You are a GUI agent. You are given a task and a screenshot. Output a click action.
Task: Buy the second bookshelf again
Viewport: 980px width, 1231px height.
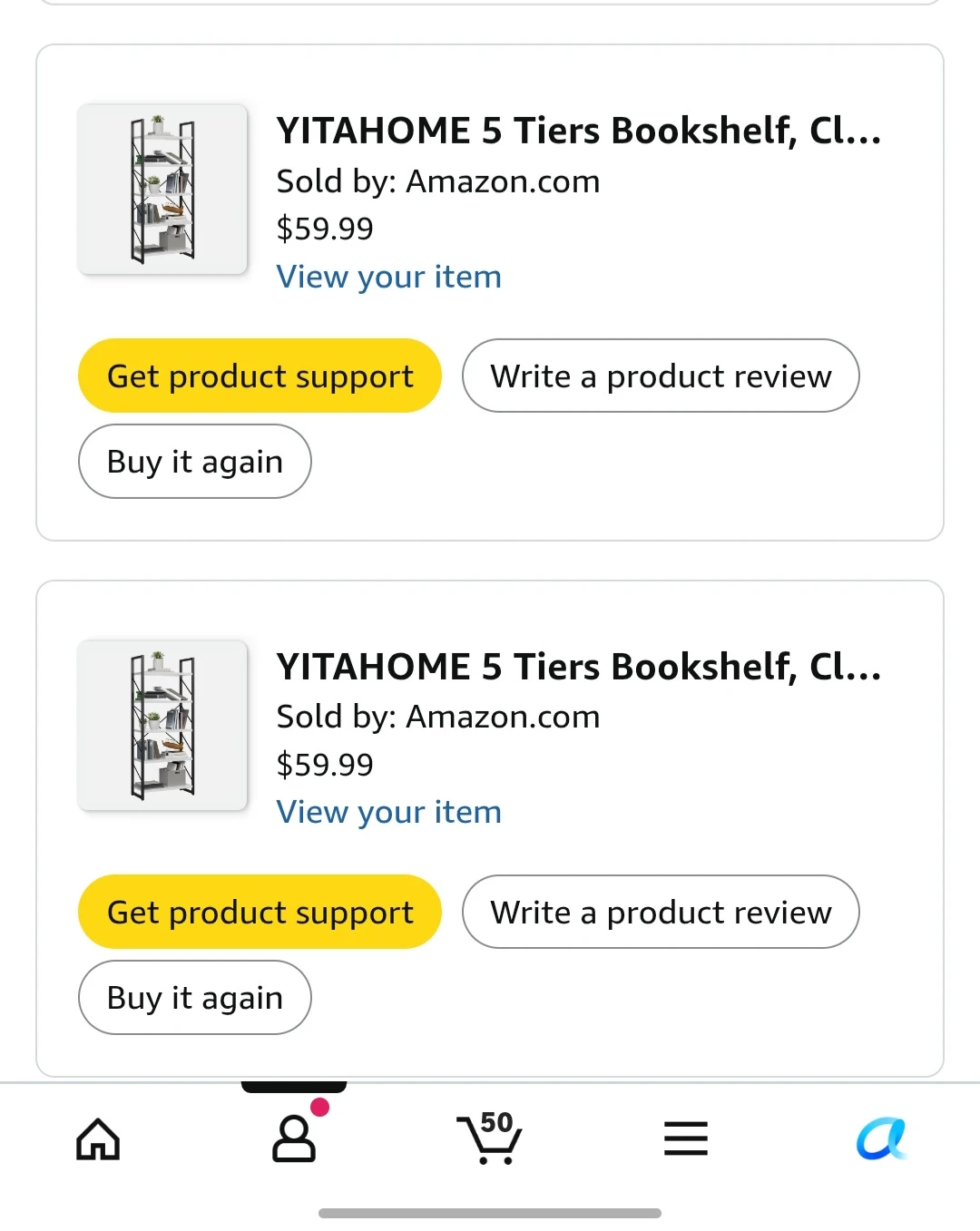[195, 997]
